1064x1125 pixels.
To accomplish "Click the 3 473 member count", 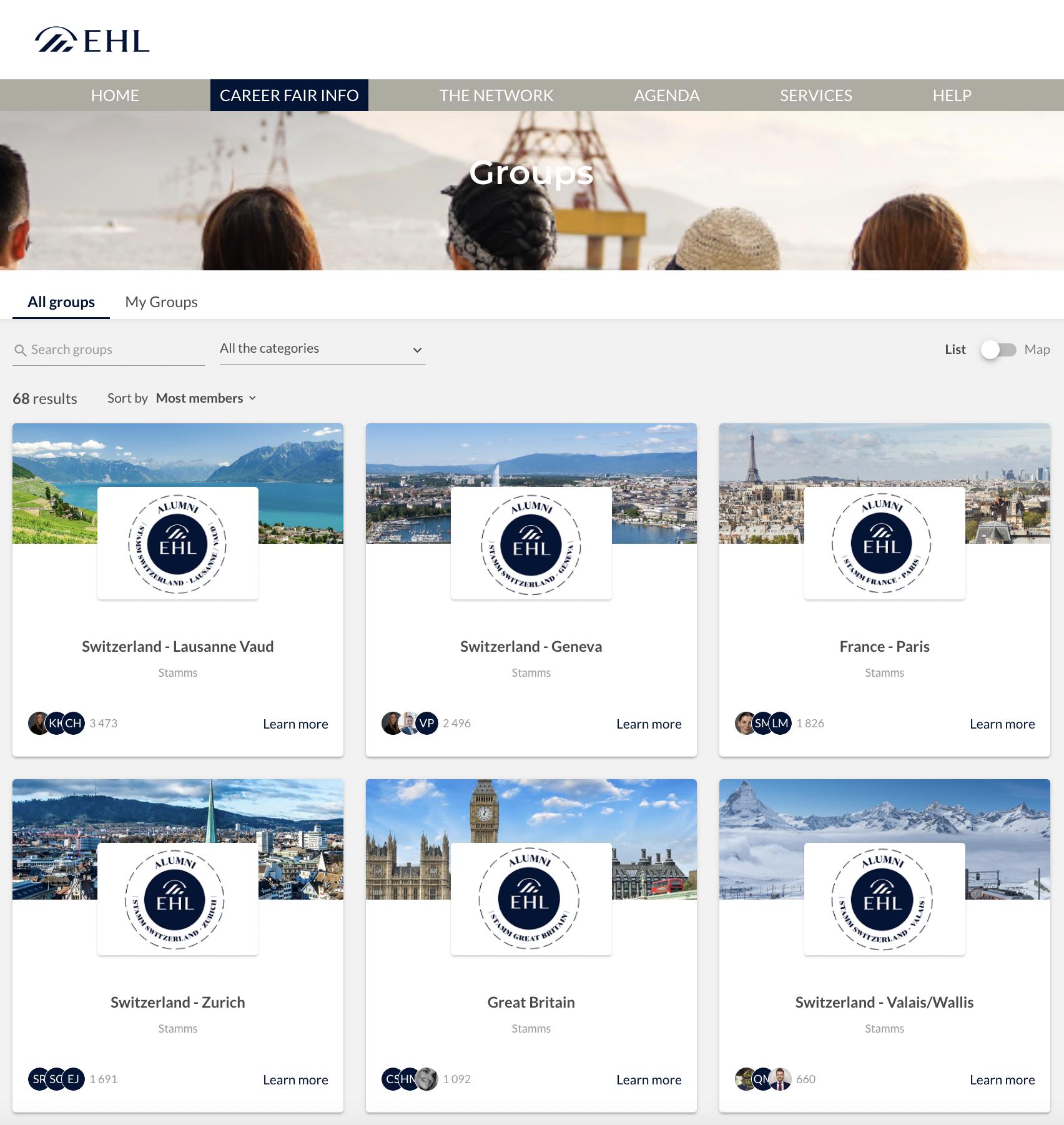I will click(104, 724).
